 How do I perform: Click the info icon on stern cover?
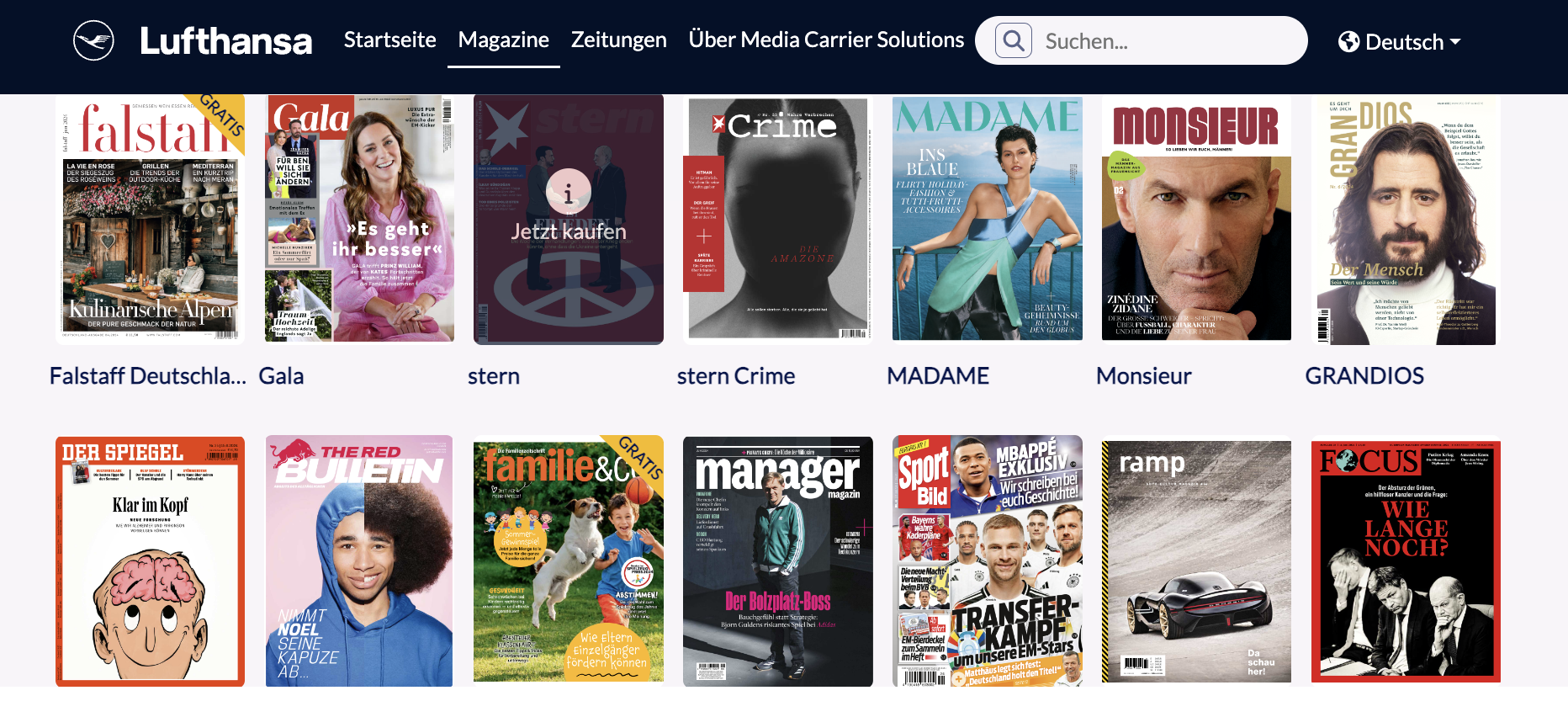click(x=569, y=193)
